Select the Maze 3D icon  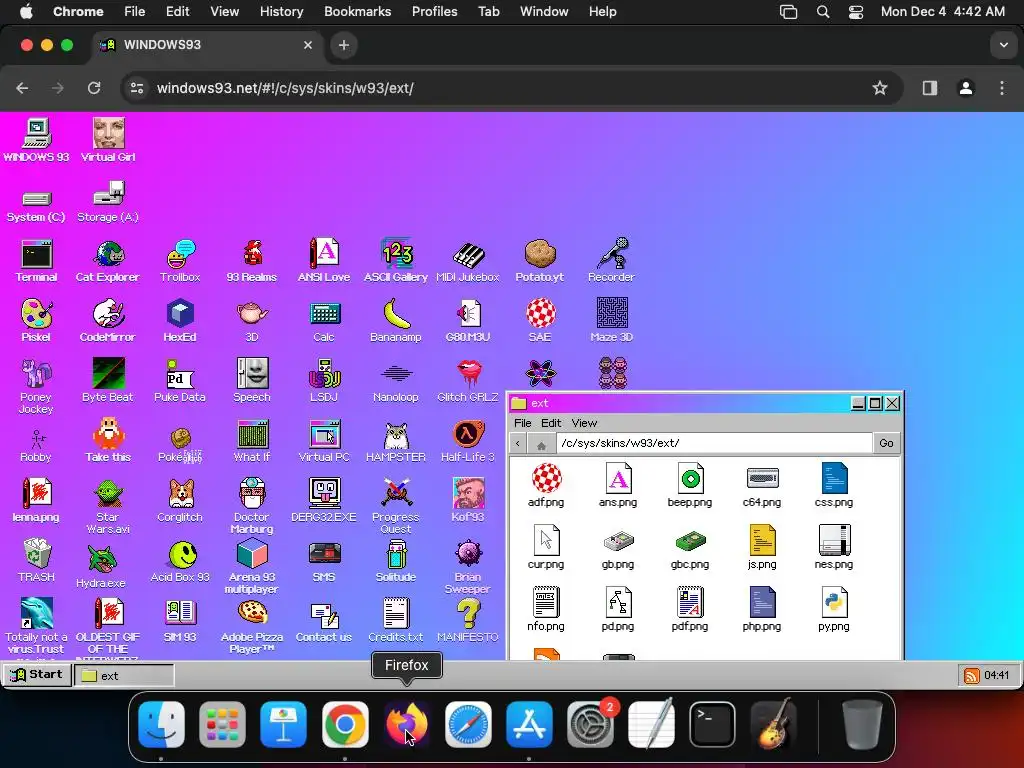pos(611,321)
